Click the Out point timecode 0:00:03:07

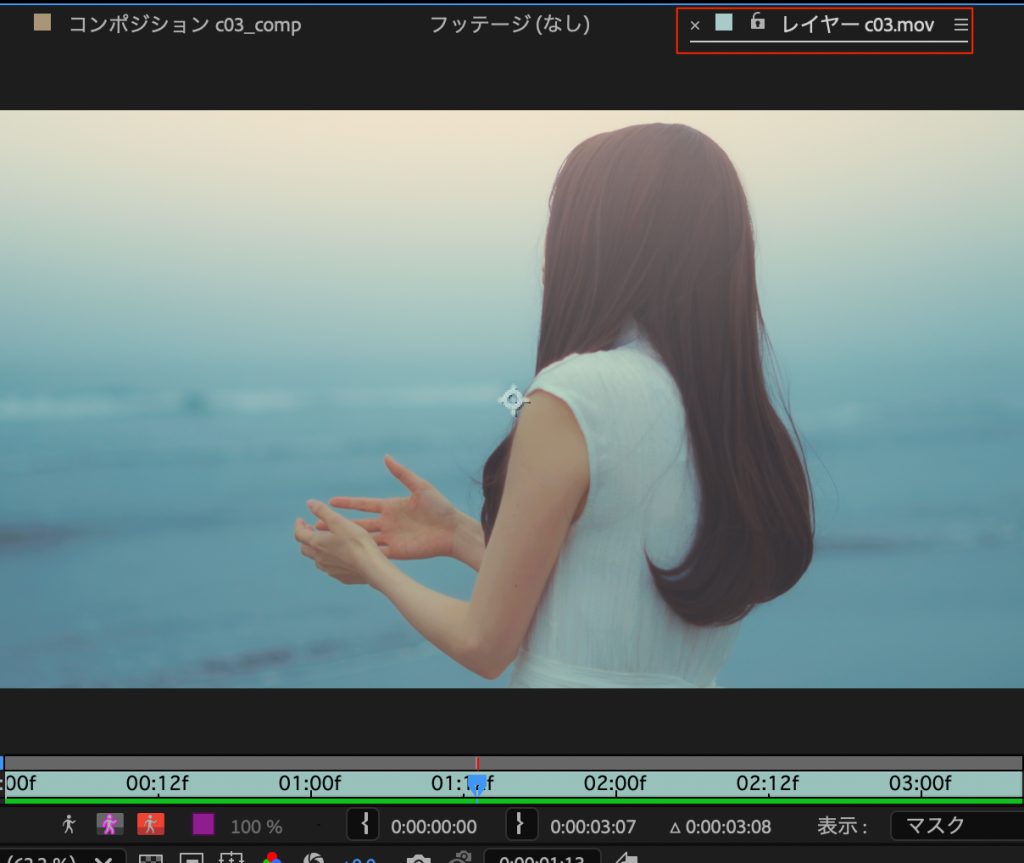(x=593, y=827)
